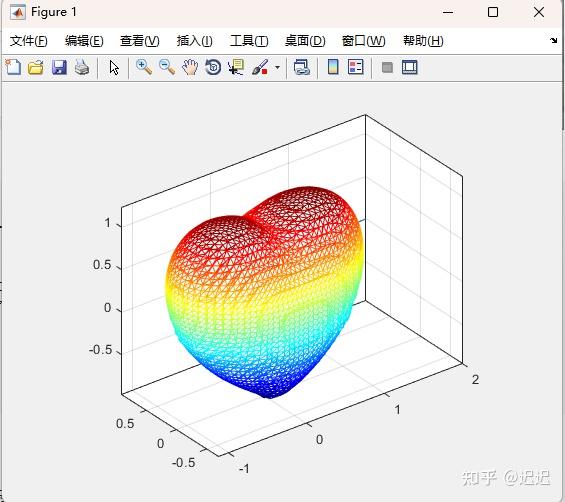Open the 帮助(H) menu
The height and width of the screenshot is (502, 565).
coord(423,41)
